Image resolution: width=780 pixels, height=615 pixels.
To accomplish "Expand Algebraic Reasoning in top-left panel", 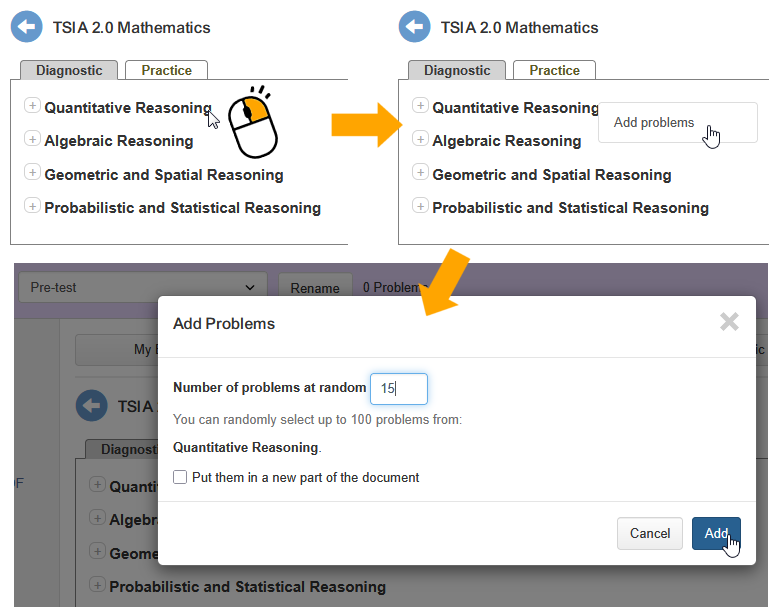I will (32, 140).
